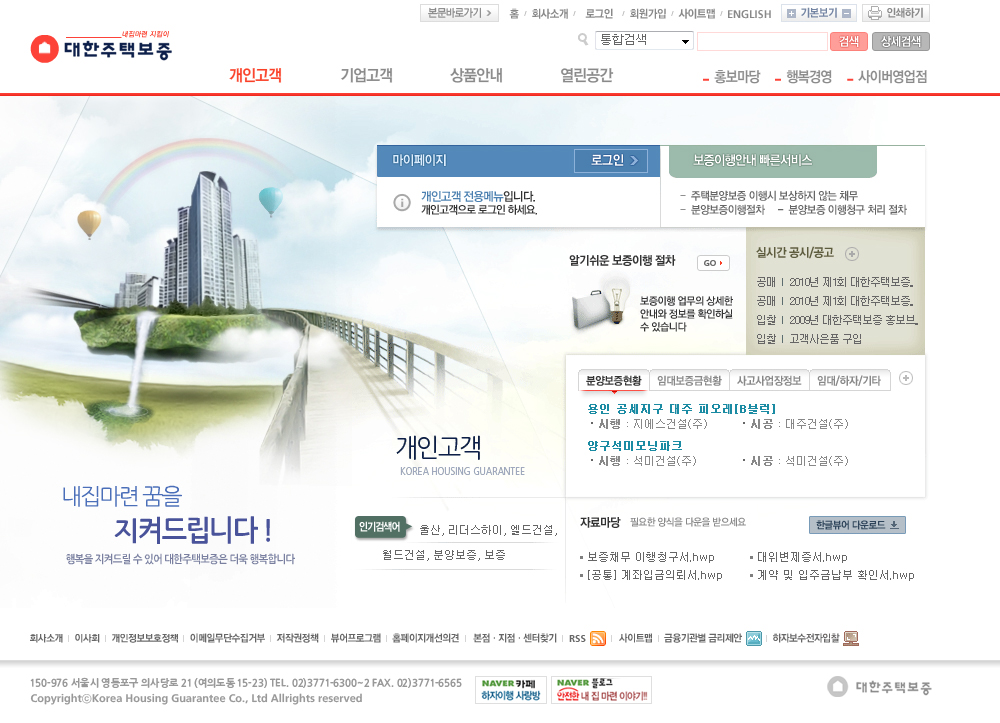Select the 사고사업장정보 tab
The height and width of the screenshot is (723, 1000).
[x=768, y=381]
